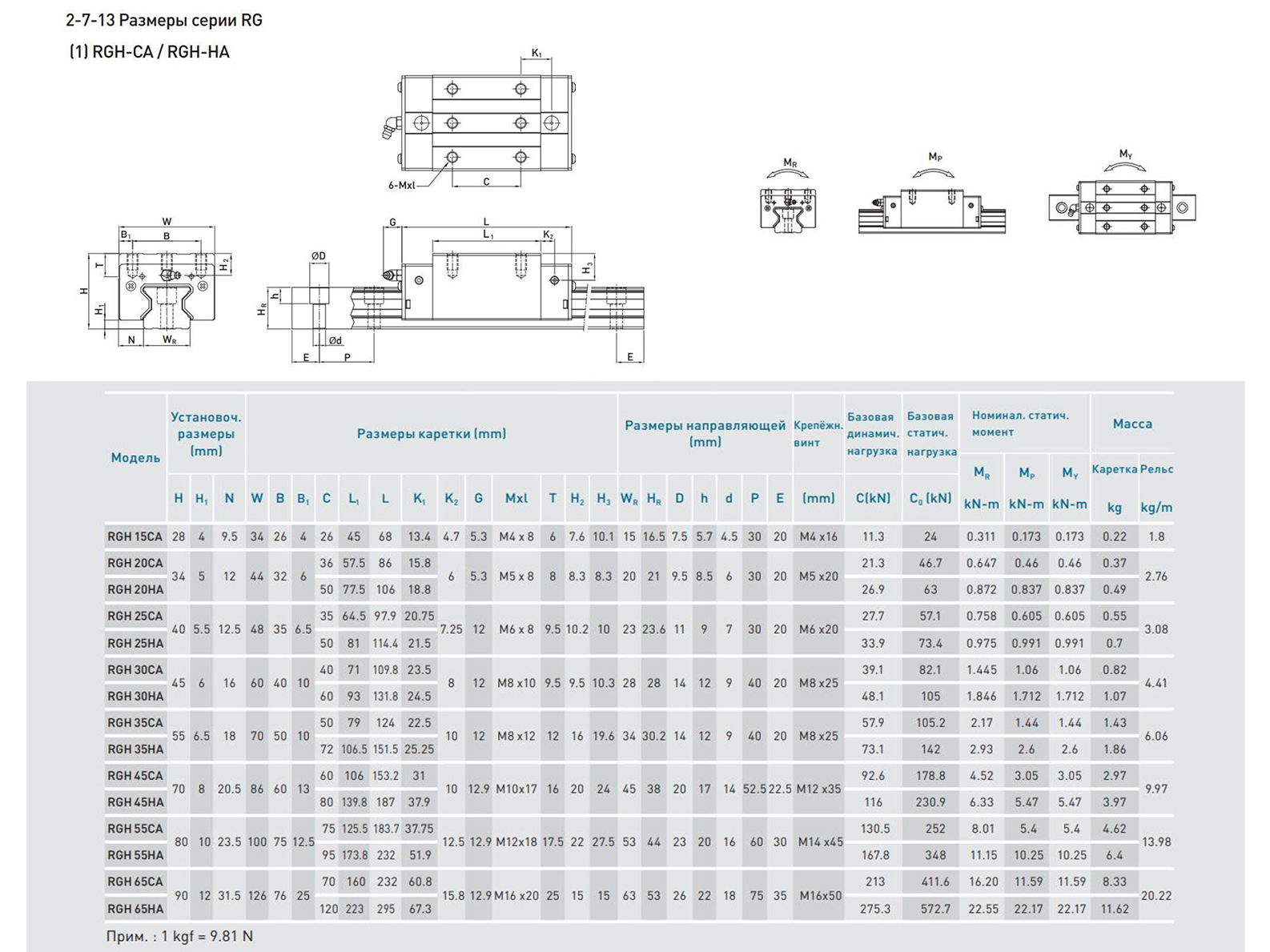Click the note 'Прим.: 1 kgf = 9.81 N'

[179, 936]
